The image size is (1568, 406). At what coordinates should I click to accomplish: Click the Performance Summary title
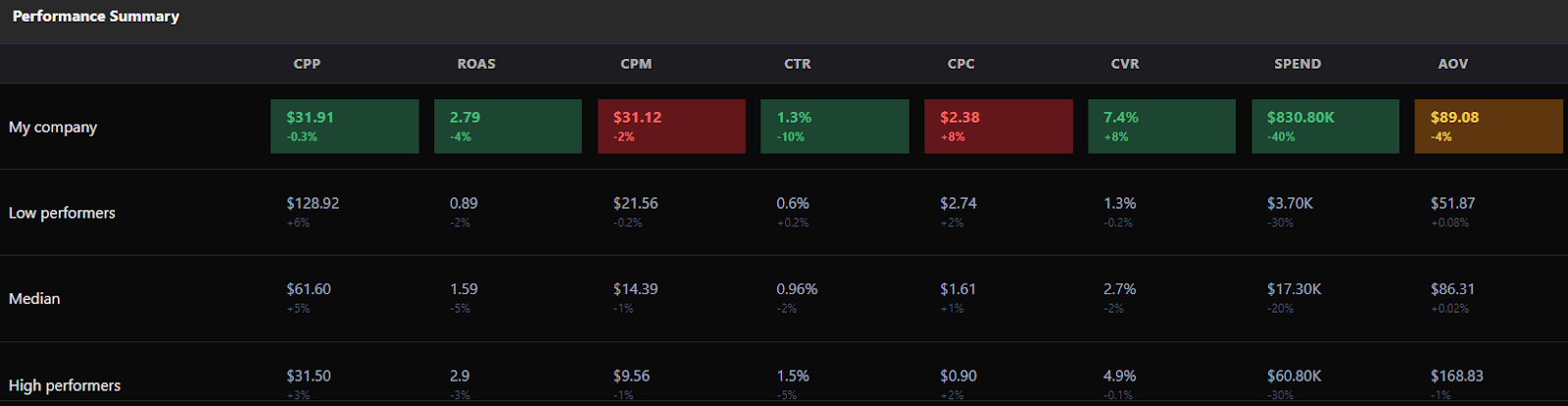coord(96,17)
